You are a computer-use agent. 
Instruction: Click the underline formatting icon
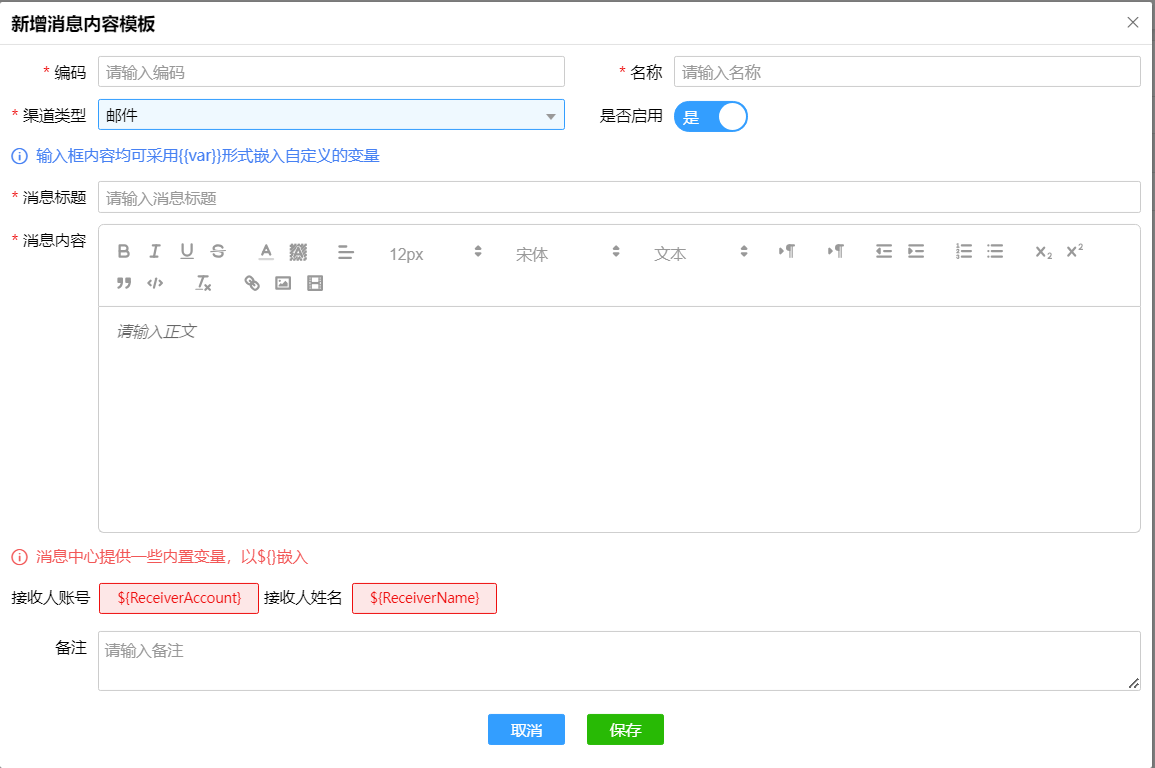(x=187, y=252)
